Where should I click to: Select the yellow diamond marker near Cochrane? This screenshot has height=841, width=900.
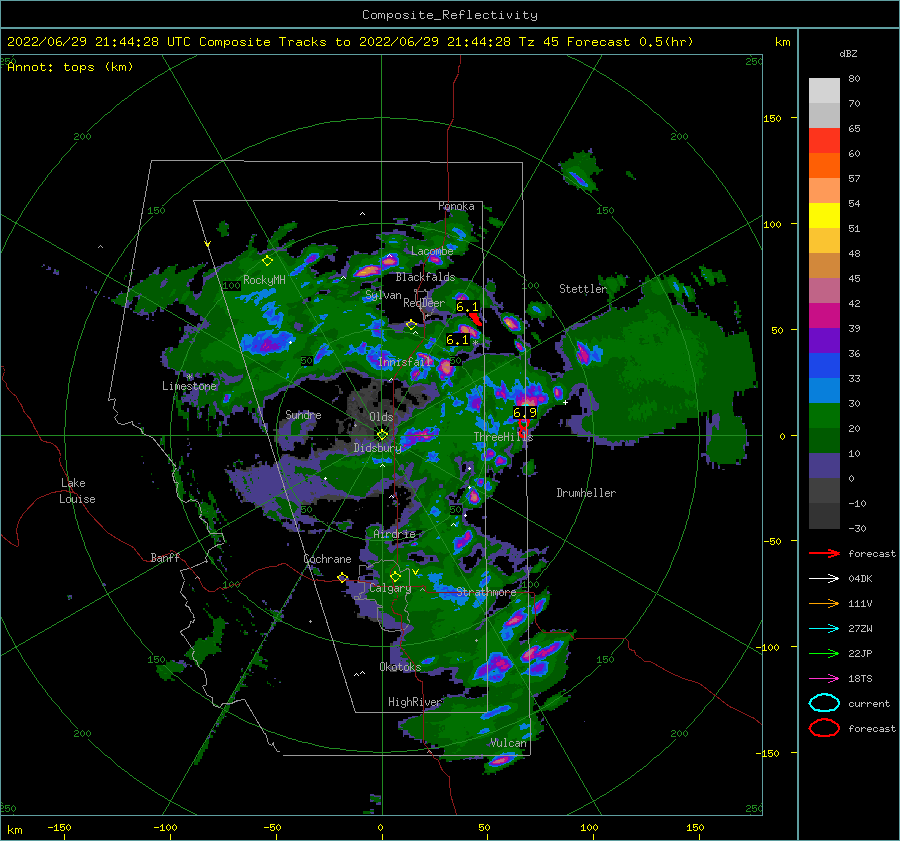[342, 577]
